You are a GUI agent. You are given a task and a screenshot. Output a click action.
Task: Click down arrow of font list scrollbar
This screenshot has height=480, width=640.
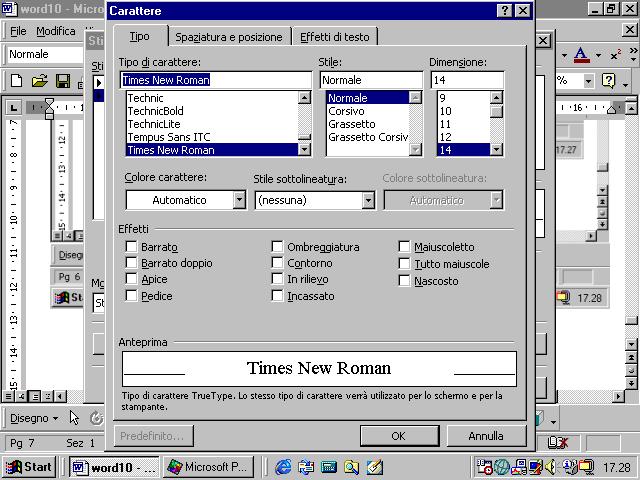point(304,150)
